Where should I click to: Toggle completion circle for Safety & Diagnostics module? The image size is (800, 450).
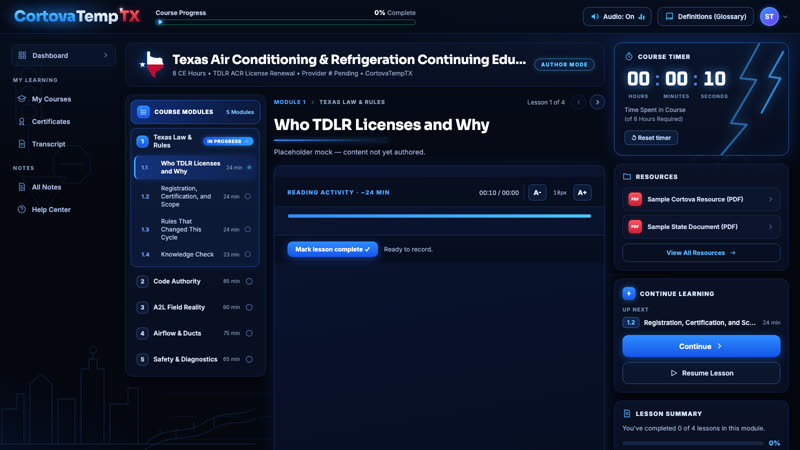point(249,359)
